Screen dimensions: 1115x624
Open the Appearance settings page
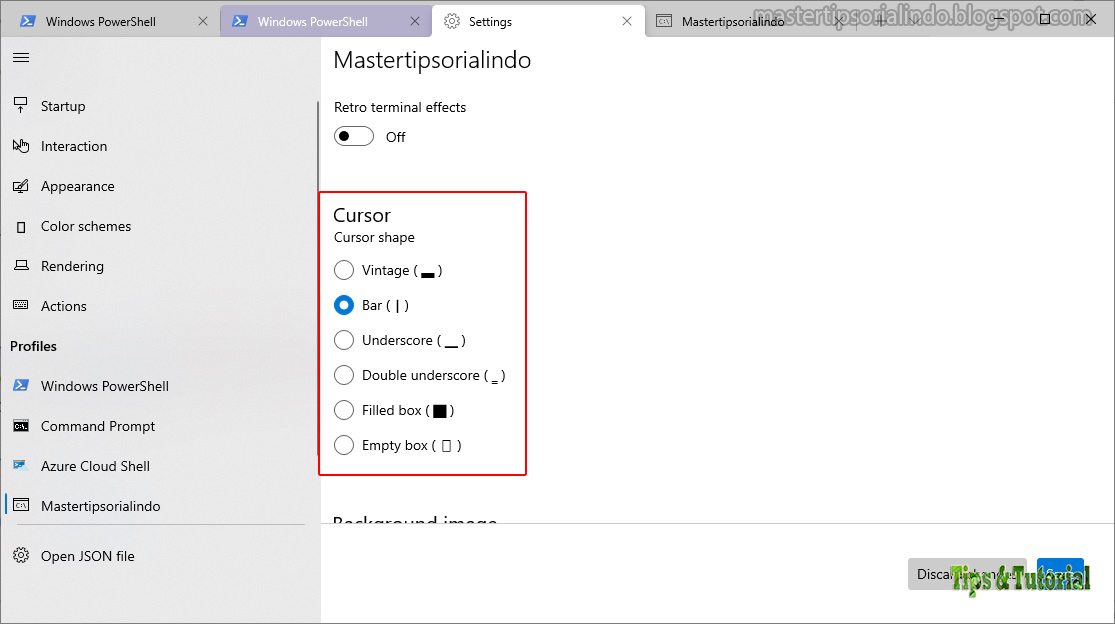pyautogui.click(x=21, y=186)
